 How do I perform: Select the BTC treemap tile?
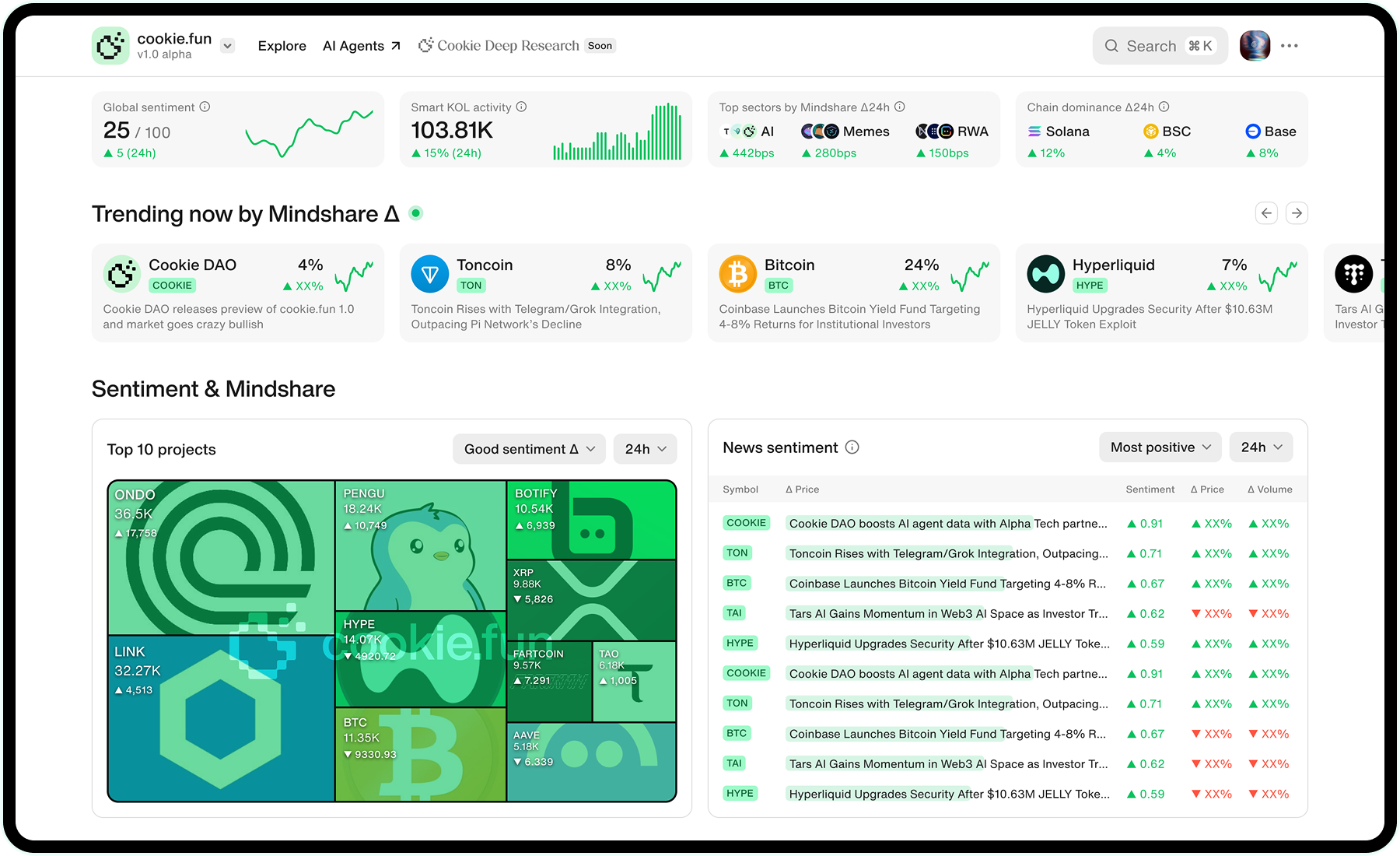tap(421, 754)
